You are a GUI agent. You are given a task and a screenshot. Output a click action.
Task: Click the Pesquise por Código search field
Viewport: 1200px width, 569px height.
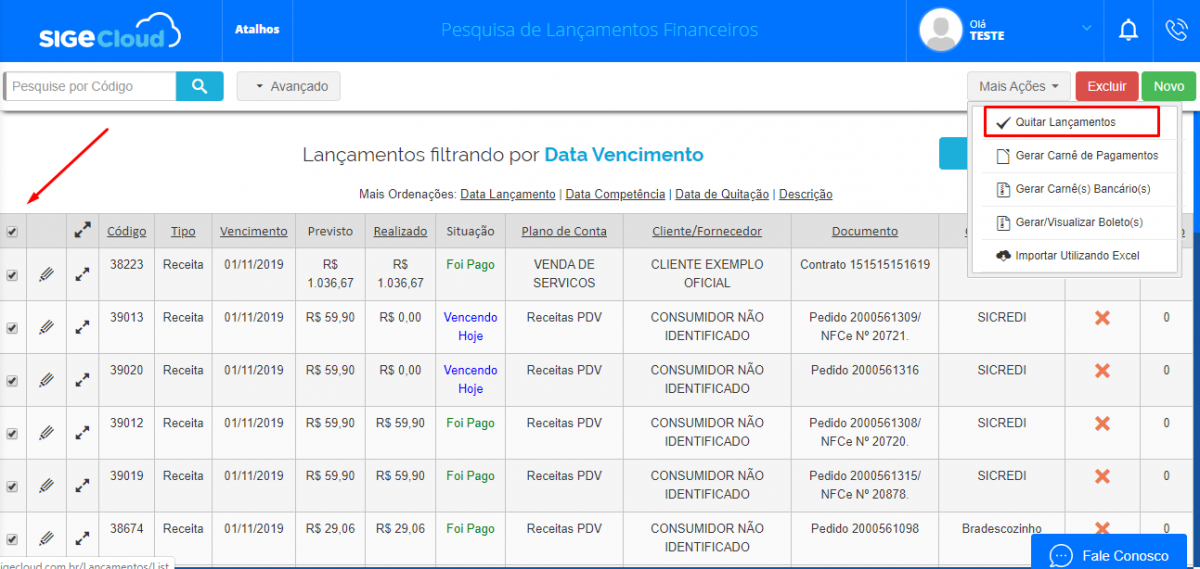pyautogui.click(x=90, y=86)
